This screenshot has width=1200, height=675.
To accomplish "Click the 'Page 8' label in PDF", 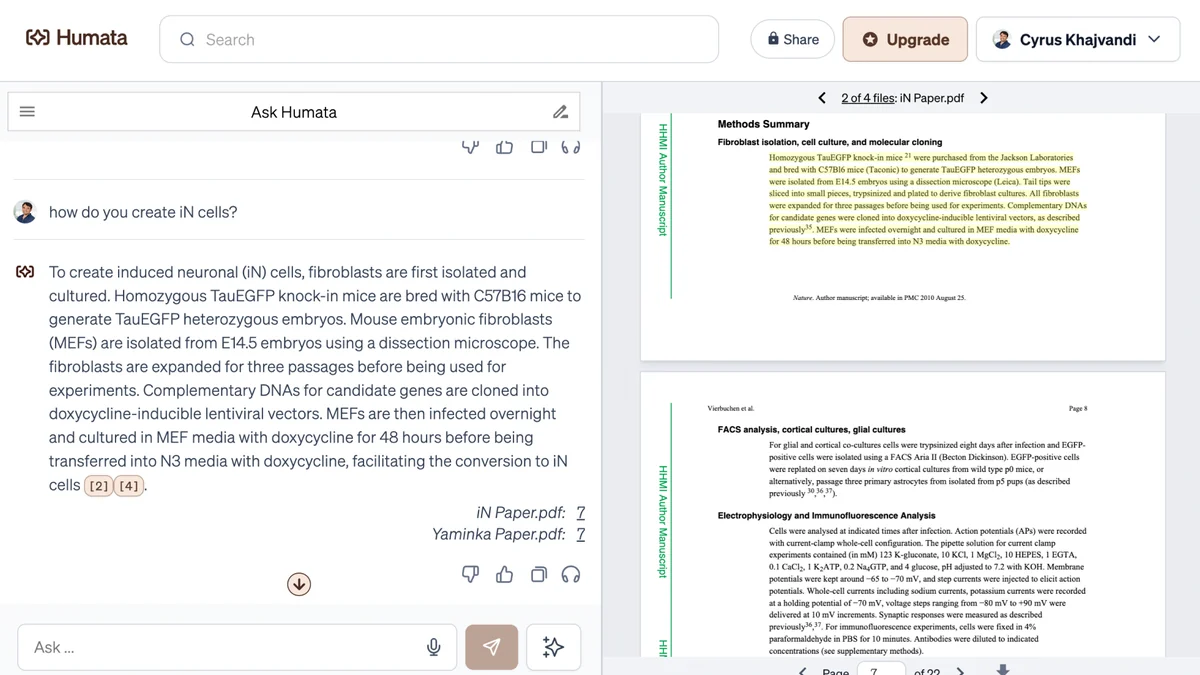I will point(1077,408).
